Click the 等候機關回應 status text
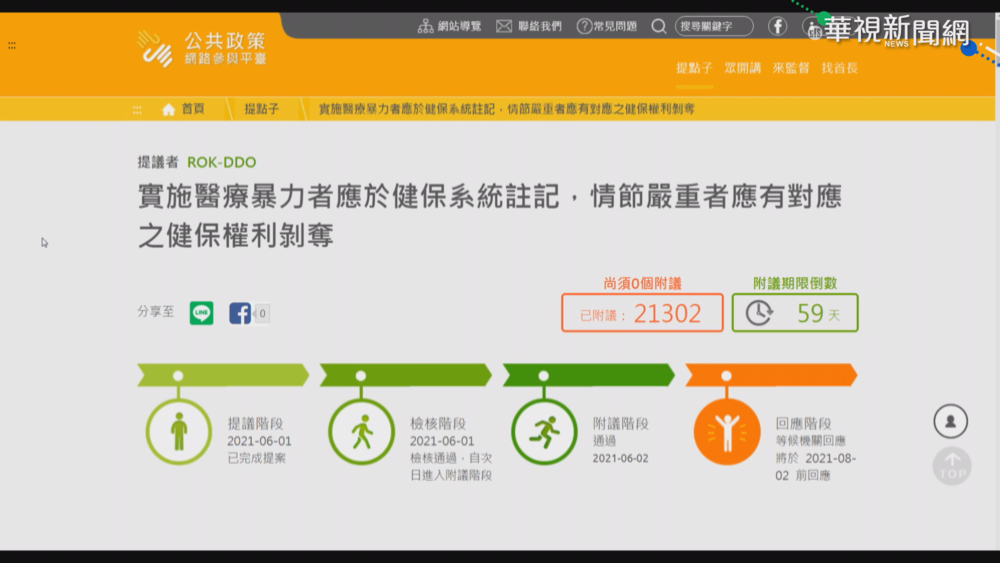Viewport: 1000px width, 563px height. coord(811,441)
